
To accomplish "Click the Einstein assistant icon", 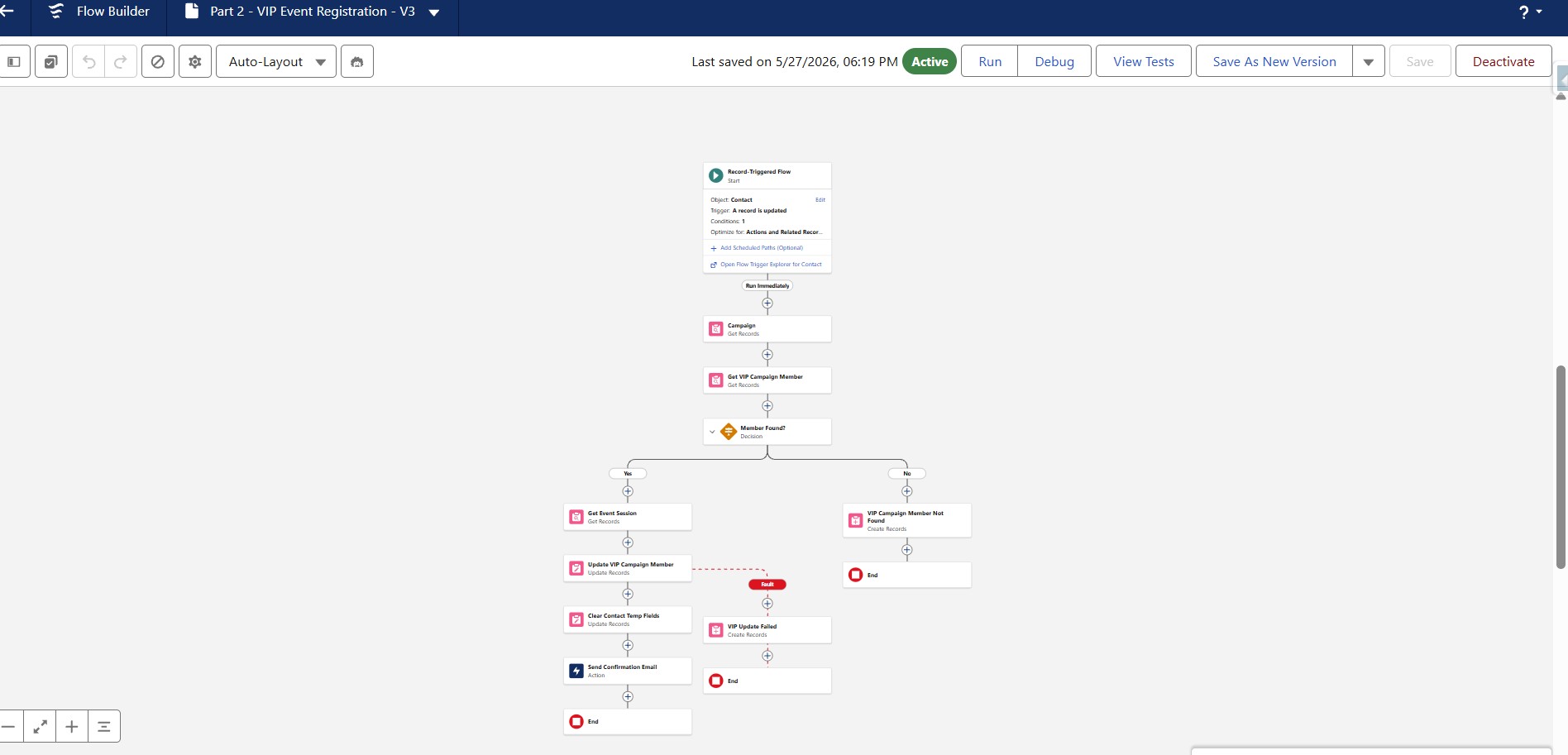I will point(357,61).
